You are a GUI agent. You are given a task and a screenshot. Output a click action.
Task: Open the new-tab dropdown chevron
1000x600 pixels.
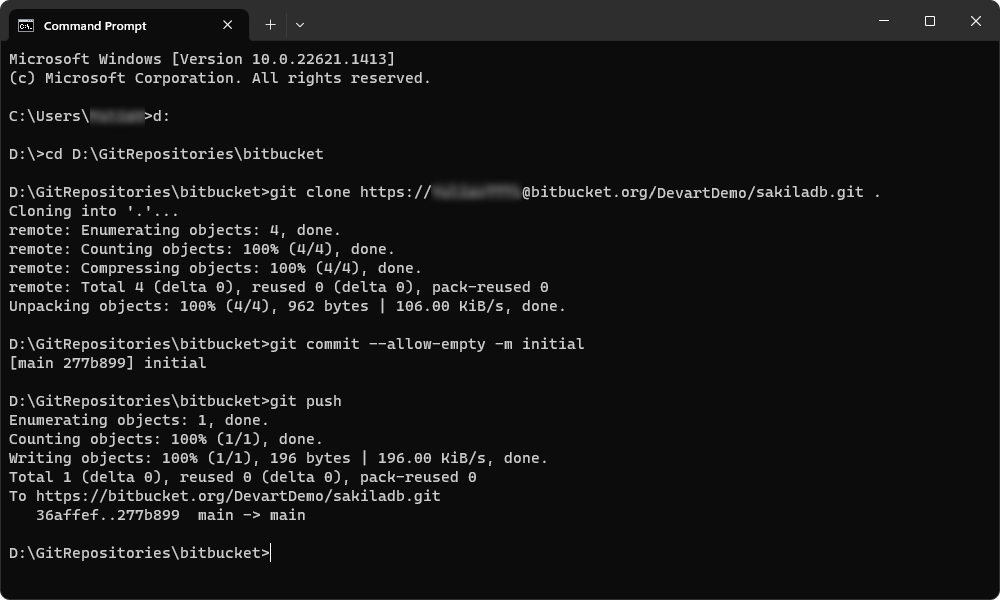click(298, 24)
